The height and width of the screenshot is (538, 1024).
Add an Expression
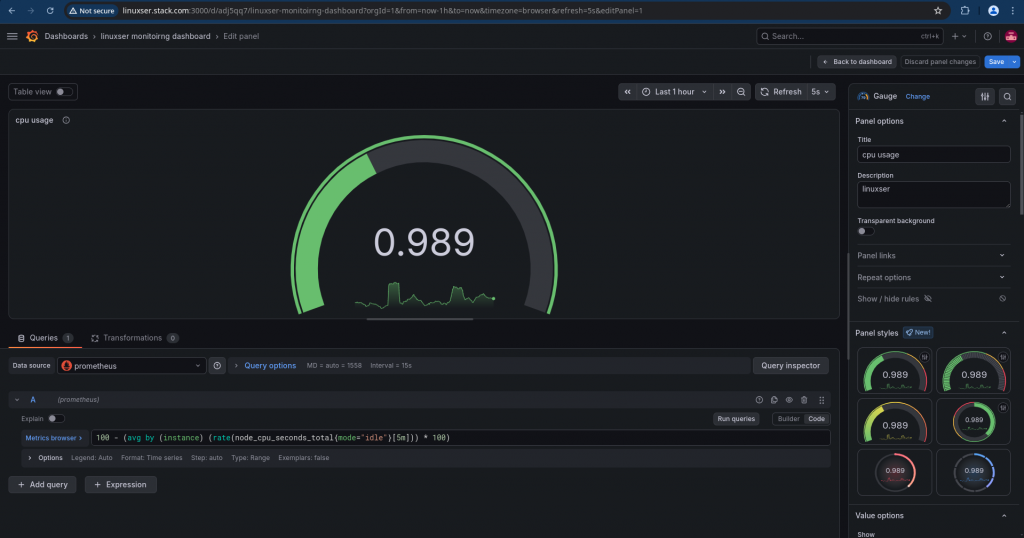120,484
